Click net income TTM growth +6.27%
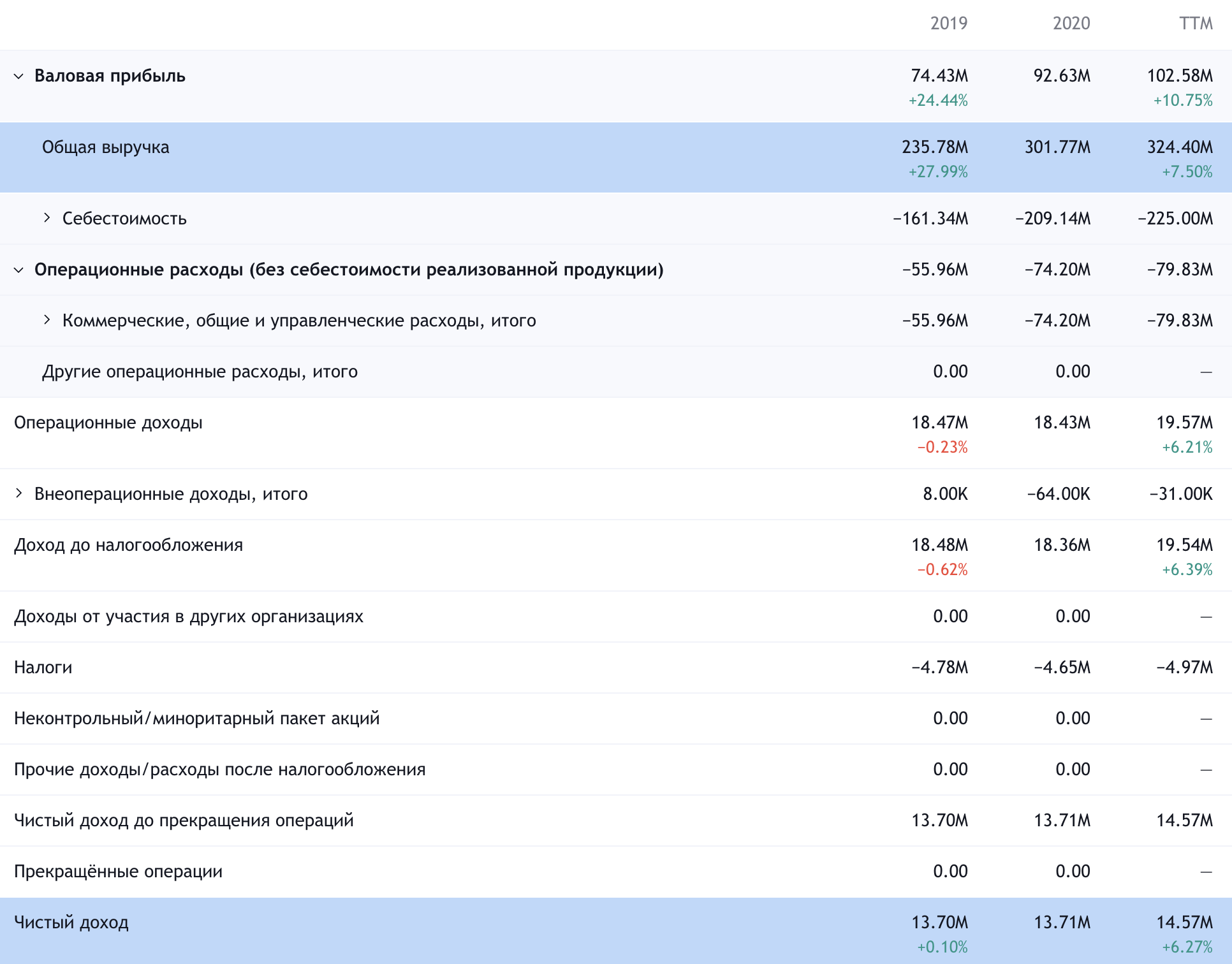The height and width of the screenshot is (964, 1232). (1187, 947)
